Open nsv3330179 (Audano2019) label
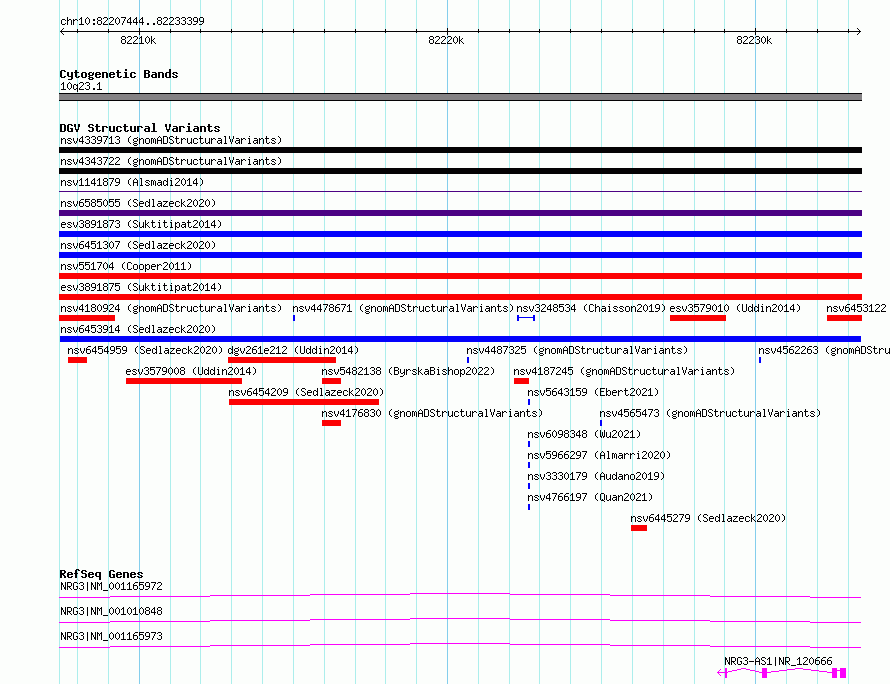 pos(596,476)
